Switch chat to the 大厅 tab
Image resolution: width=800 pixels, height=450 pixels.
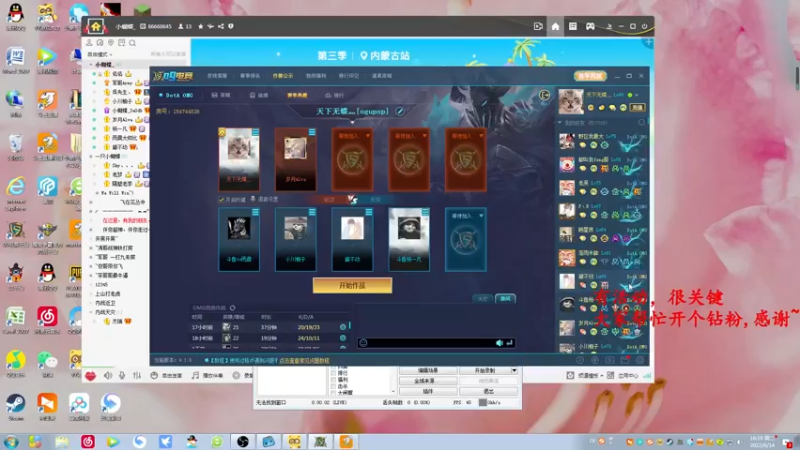coord(483,298)
